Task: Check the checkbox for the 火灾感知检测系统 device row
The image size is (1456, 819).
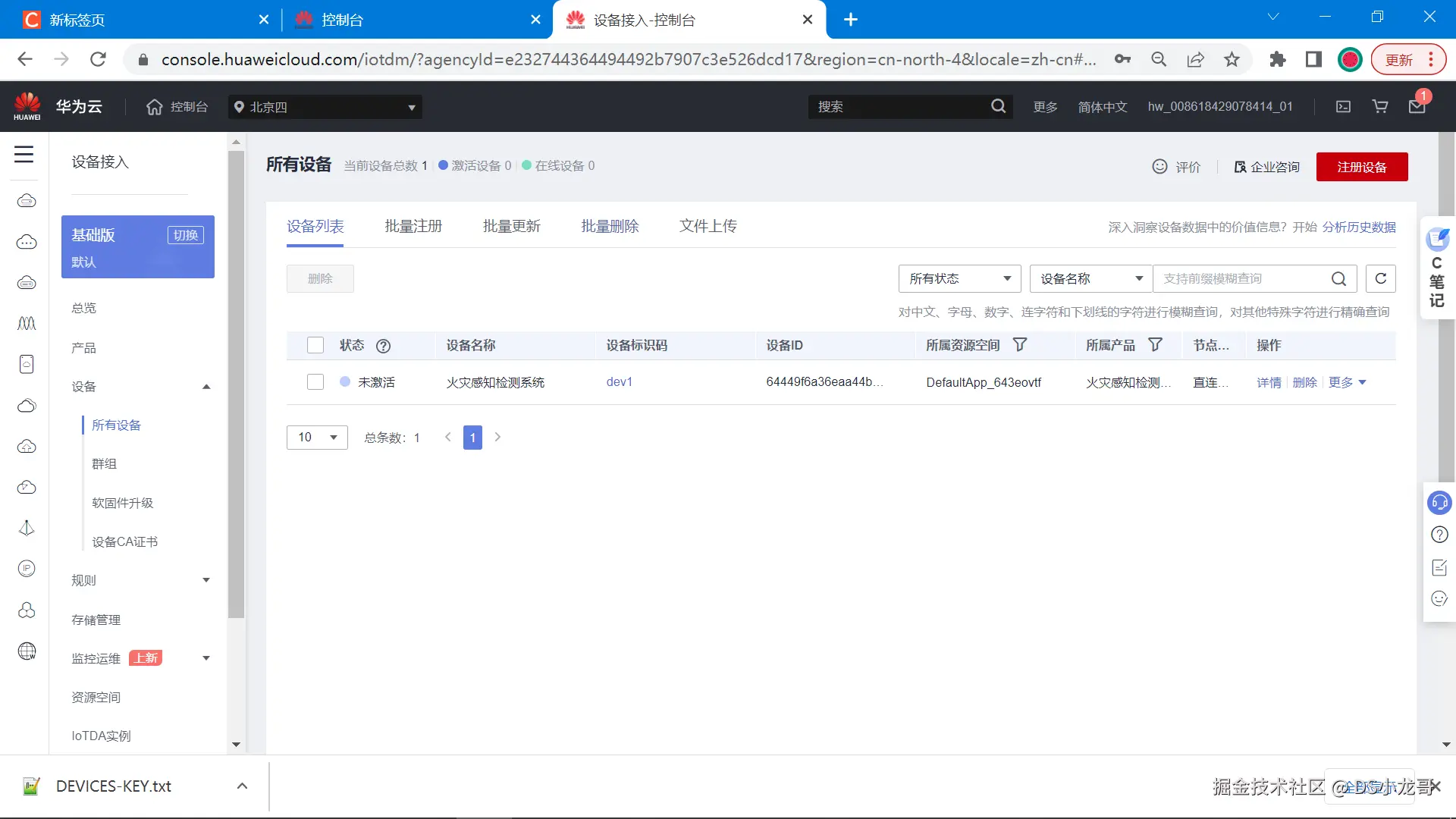Action: click(315, 381)
